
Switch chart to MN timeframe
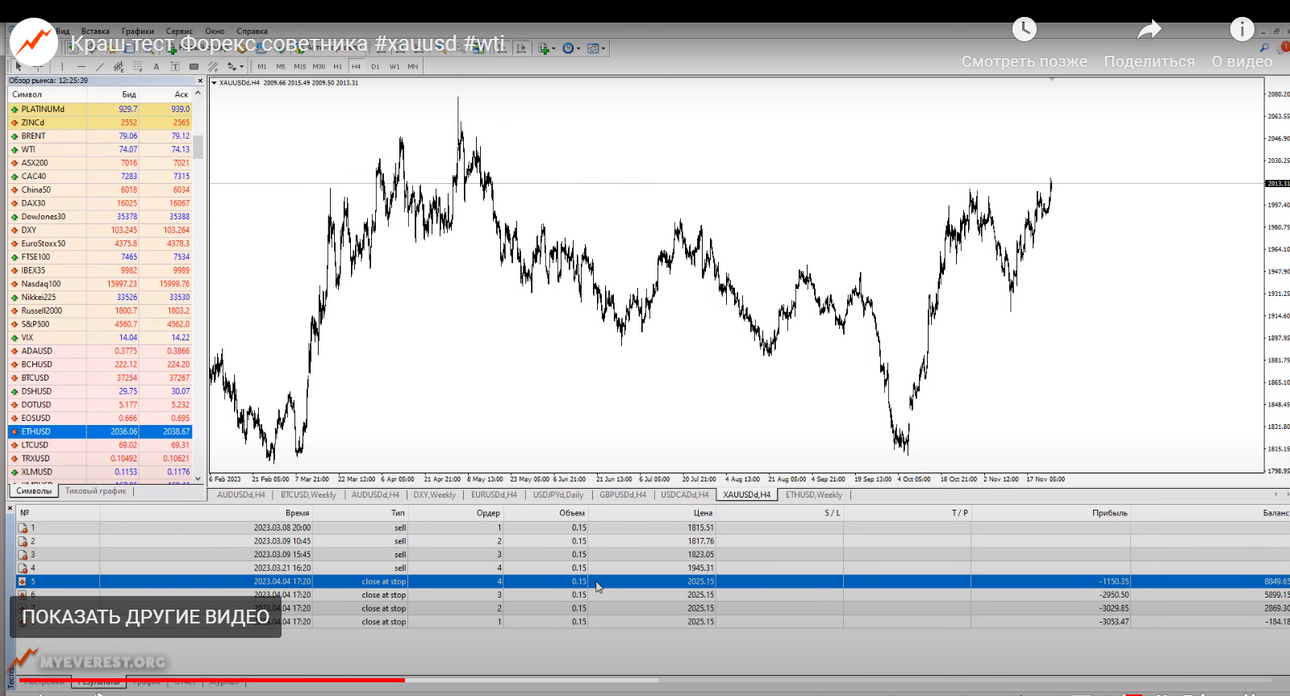(x=413, y=67)
